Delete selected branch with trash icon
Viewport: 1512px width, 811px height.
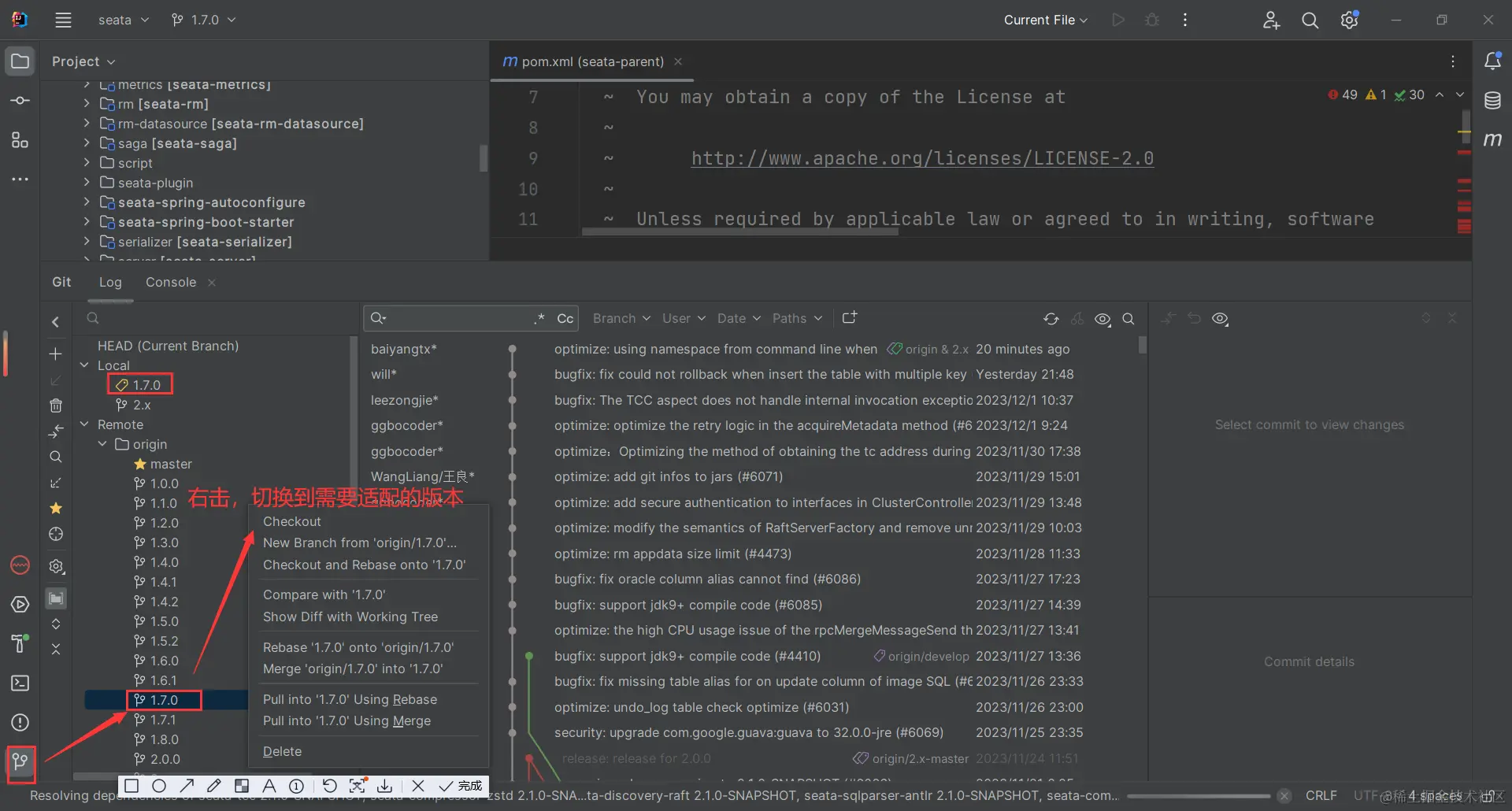56,405
